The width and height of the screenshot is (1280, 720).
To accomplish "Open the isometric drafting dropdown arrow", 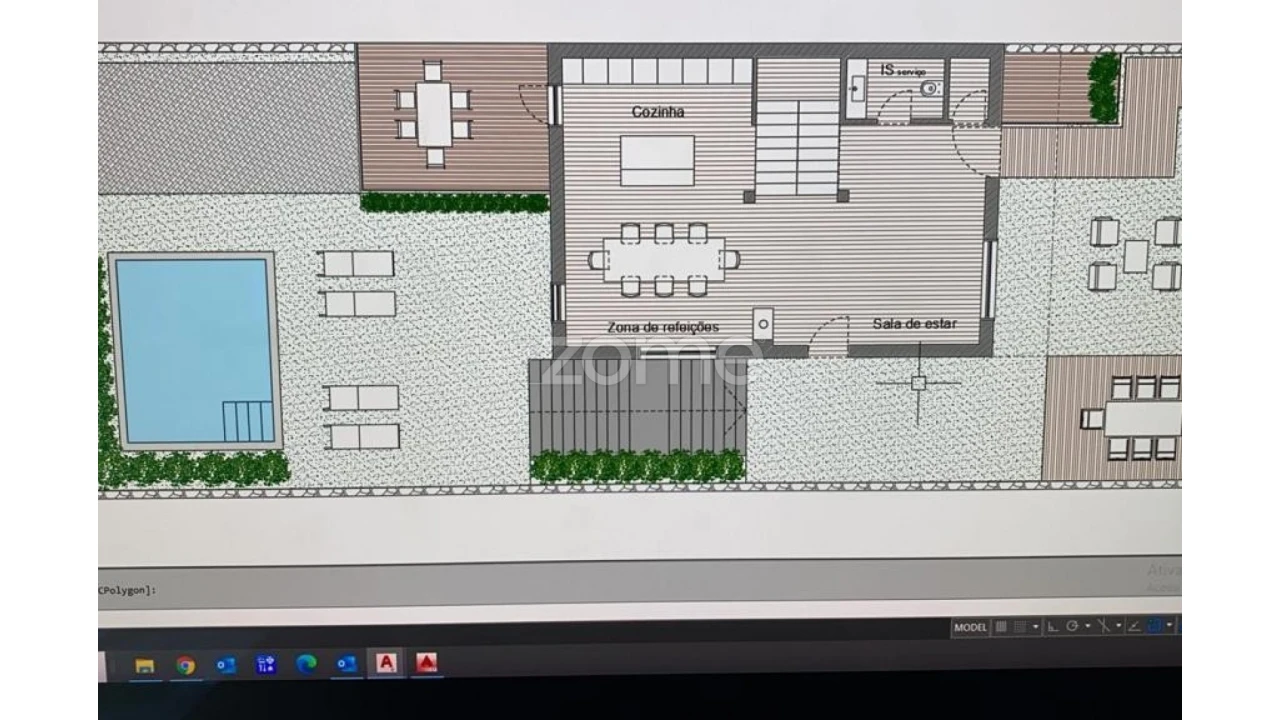I will click(1118, 627).
